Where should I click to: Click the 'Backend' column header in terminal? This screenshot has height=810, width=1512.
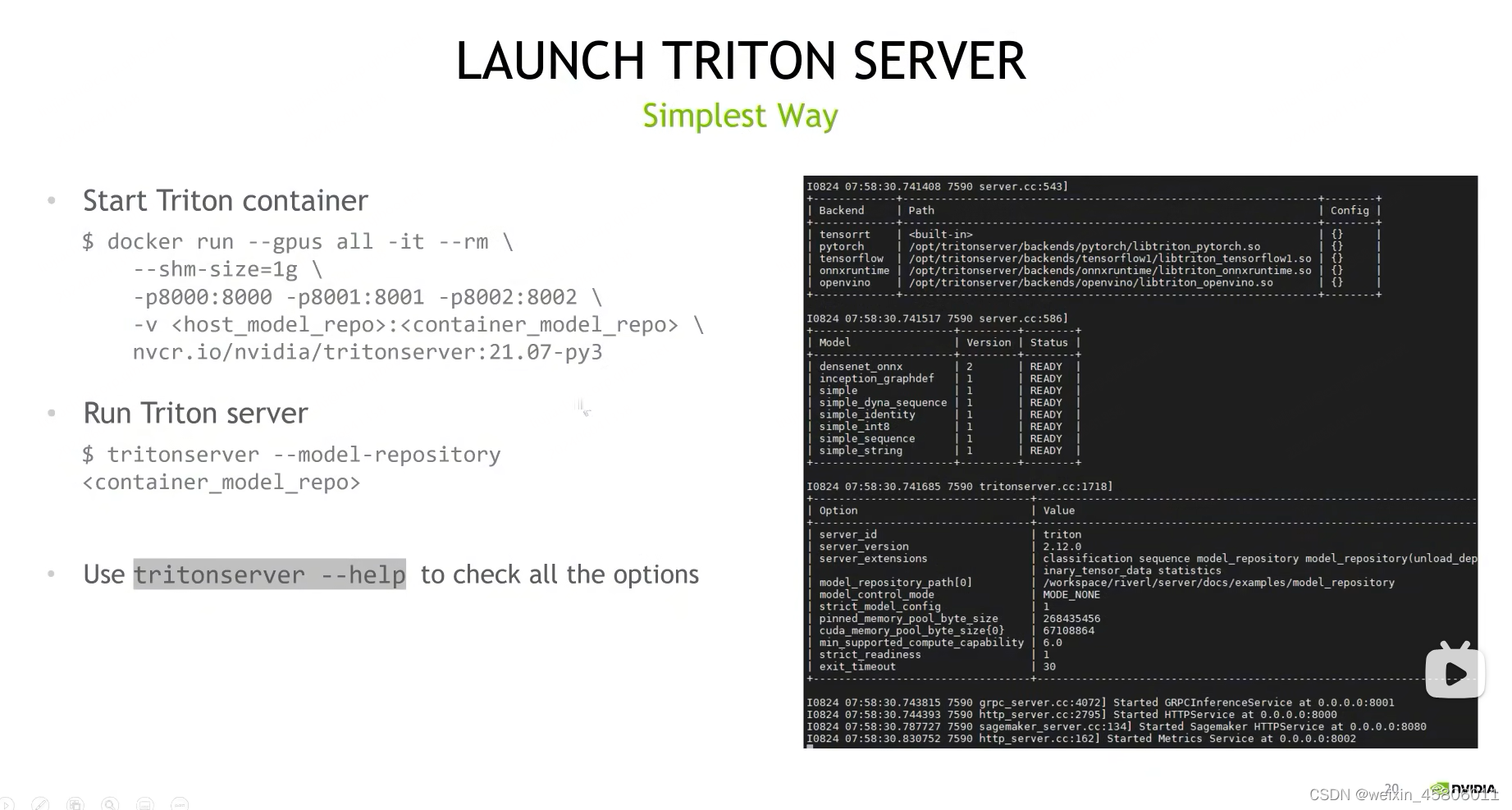point(841,210)
